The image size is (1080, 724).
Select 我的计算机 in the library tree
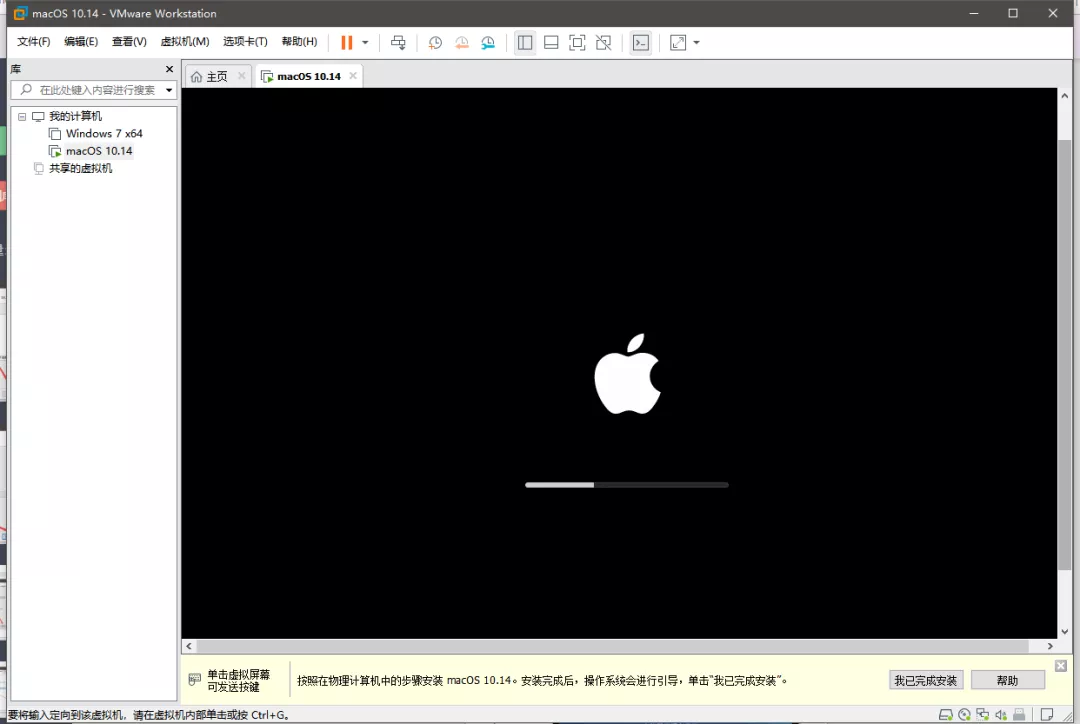pos(75,116)
